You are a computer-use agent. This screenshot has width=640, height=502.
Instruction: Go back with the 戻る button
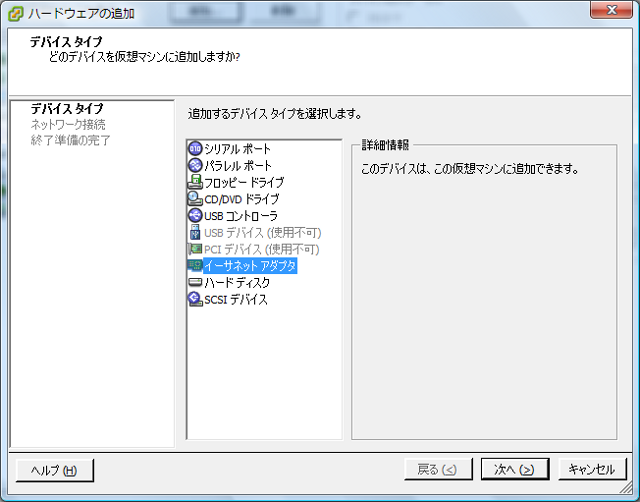(x=438, y=469)
